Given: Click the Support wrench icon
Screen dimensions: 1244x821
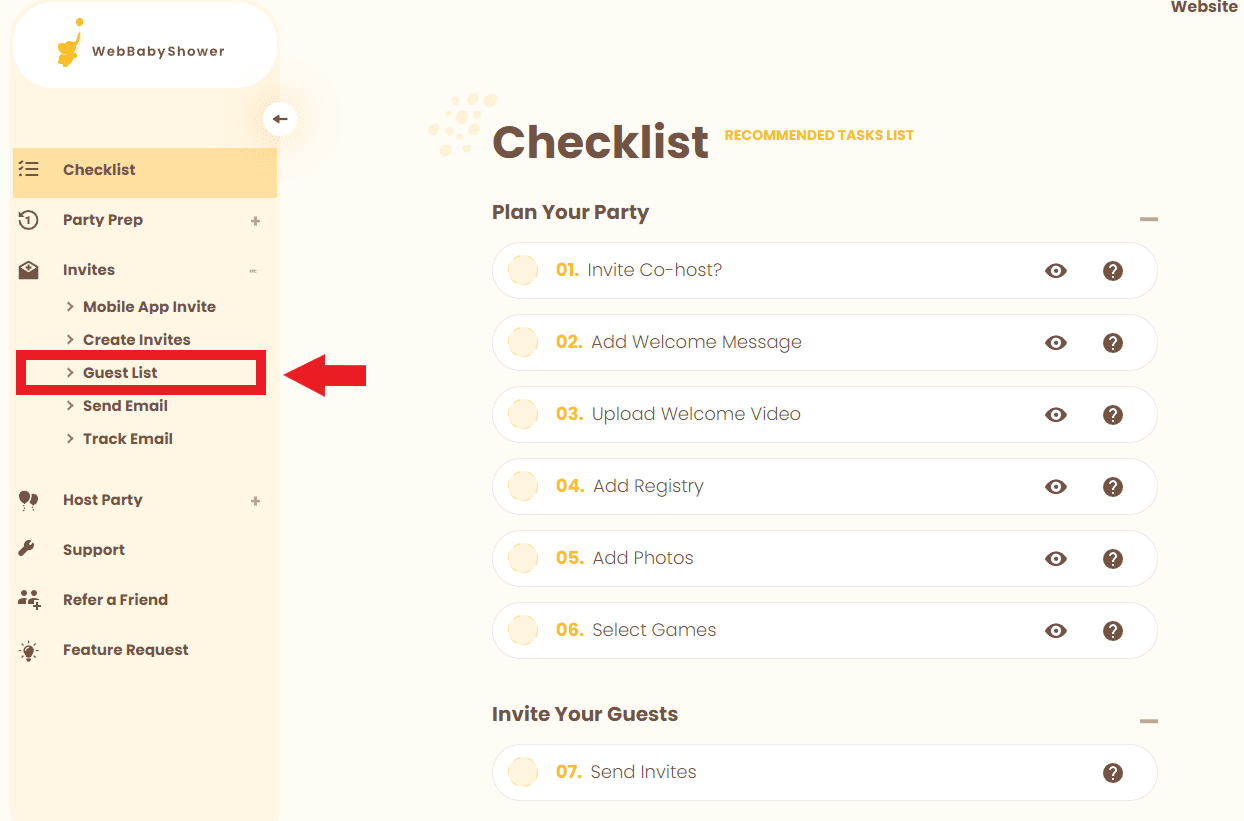Looking at the screenshot, I should coord(28,549).
